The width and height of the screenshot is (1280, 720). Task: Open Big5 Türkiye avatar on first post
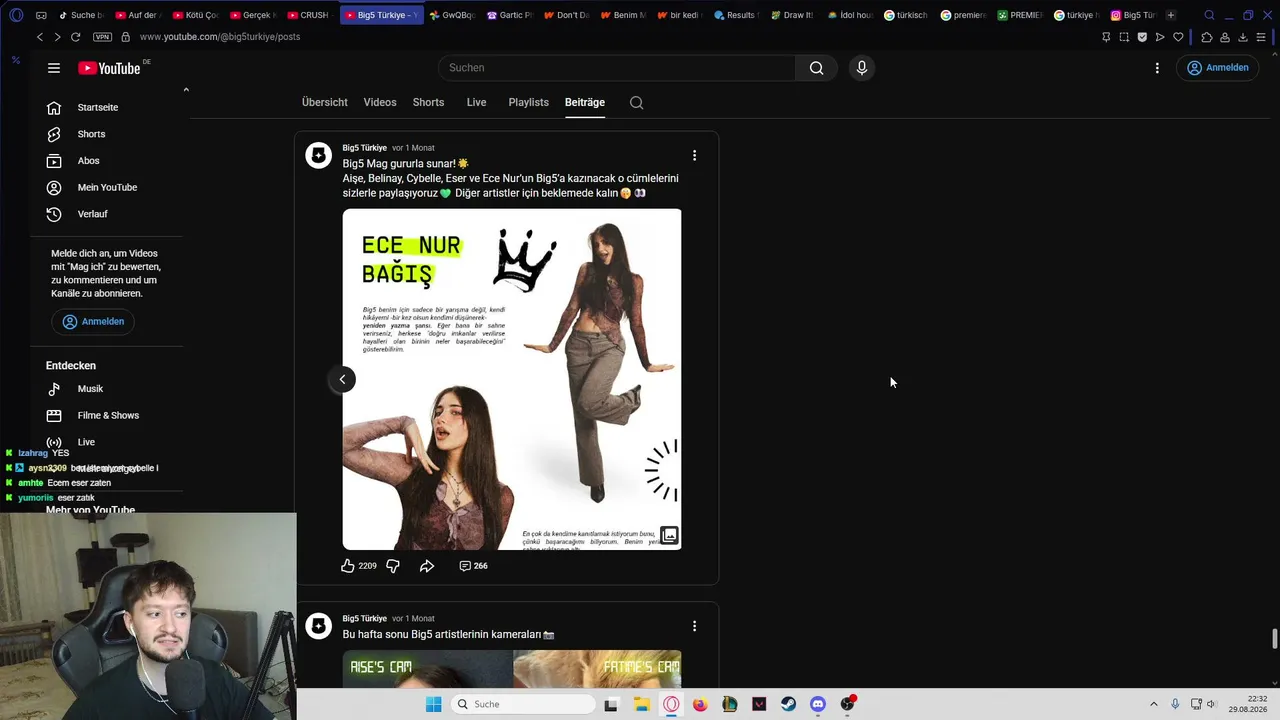click(x=318, y=155)
